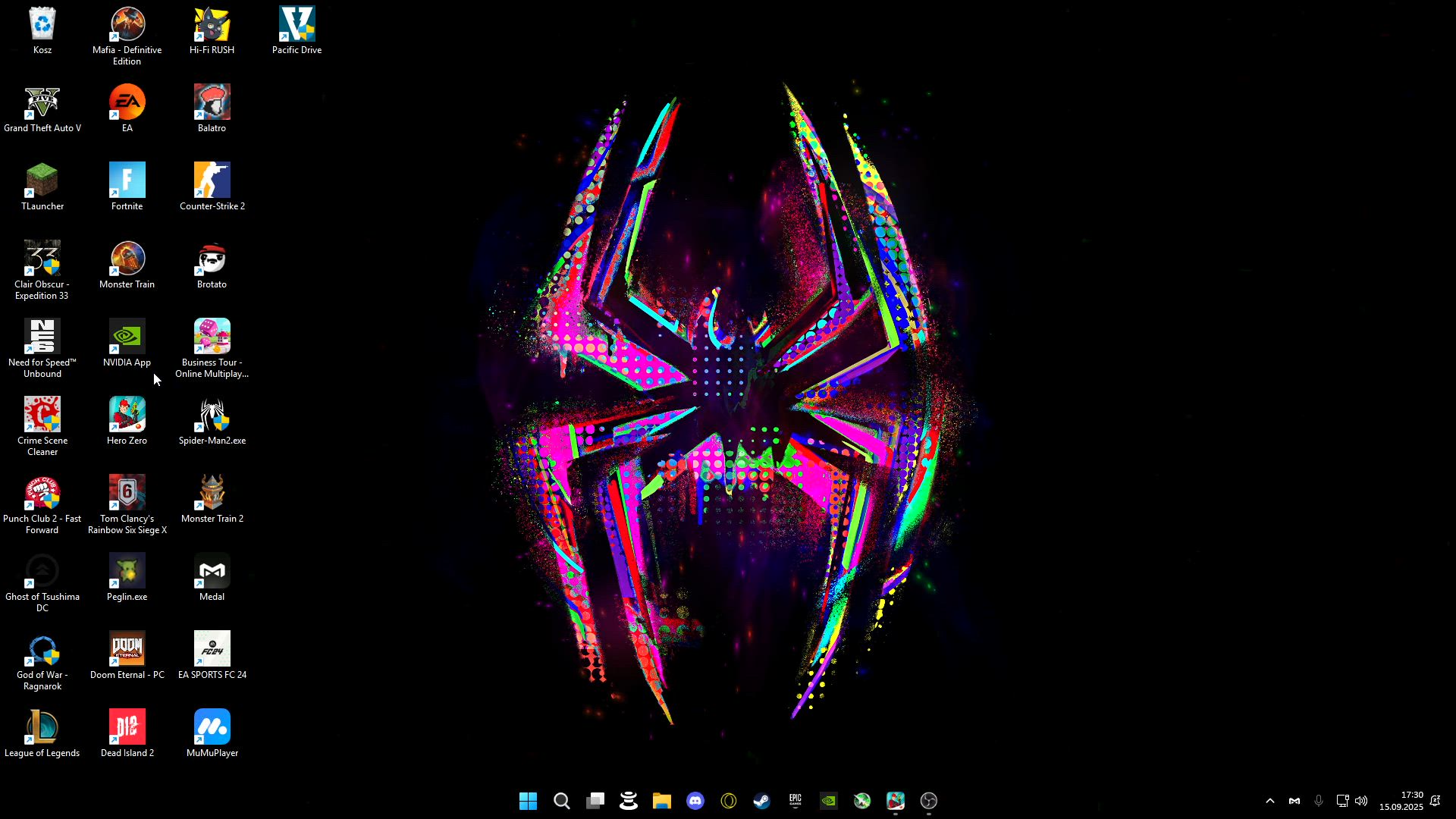Open the Start menu
The image size is (1456, 819).
[x=529, y=801]
